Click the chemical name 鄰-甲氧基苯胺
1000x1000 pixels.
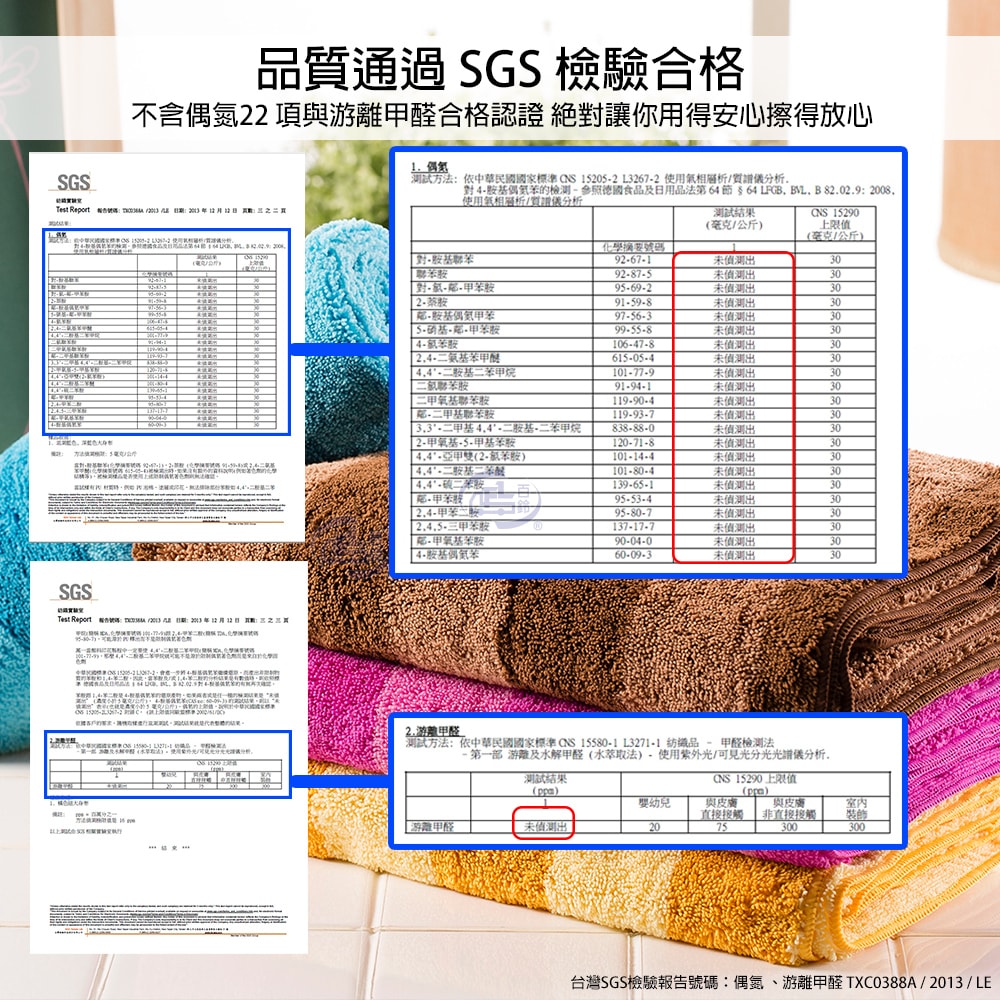(450, 541)
